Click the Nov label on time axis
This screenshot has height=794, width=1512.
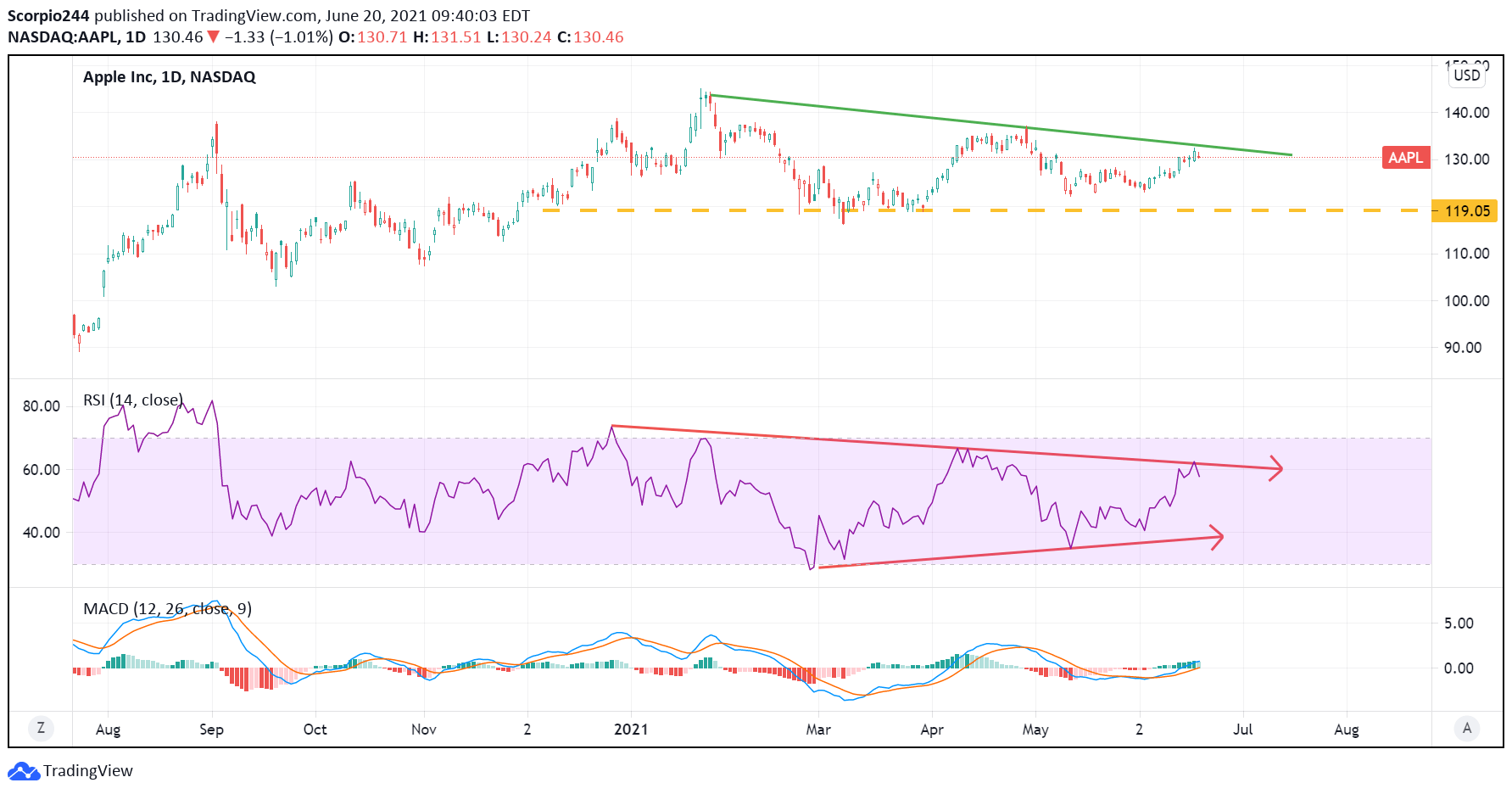click(423, 730)
